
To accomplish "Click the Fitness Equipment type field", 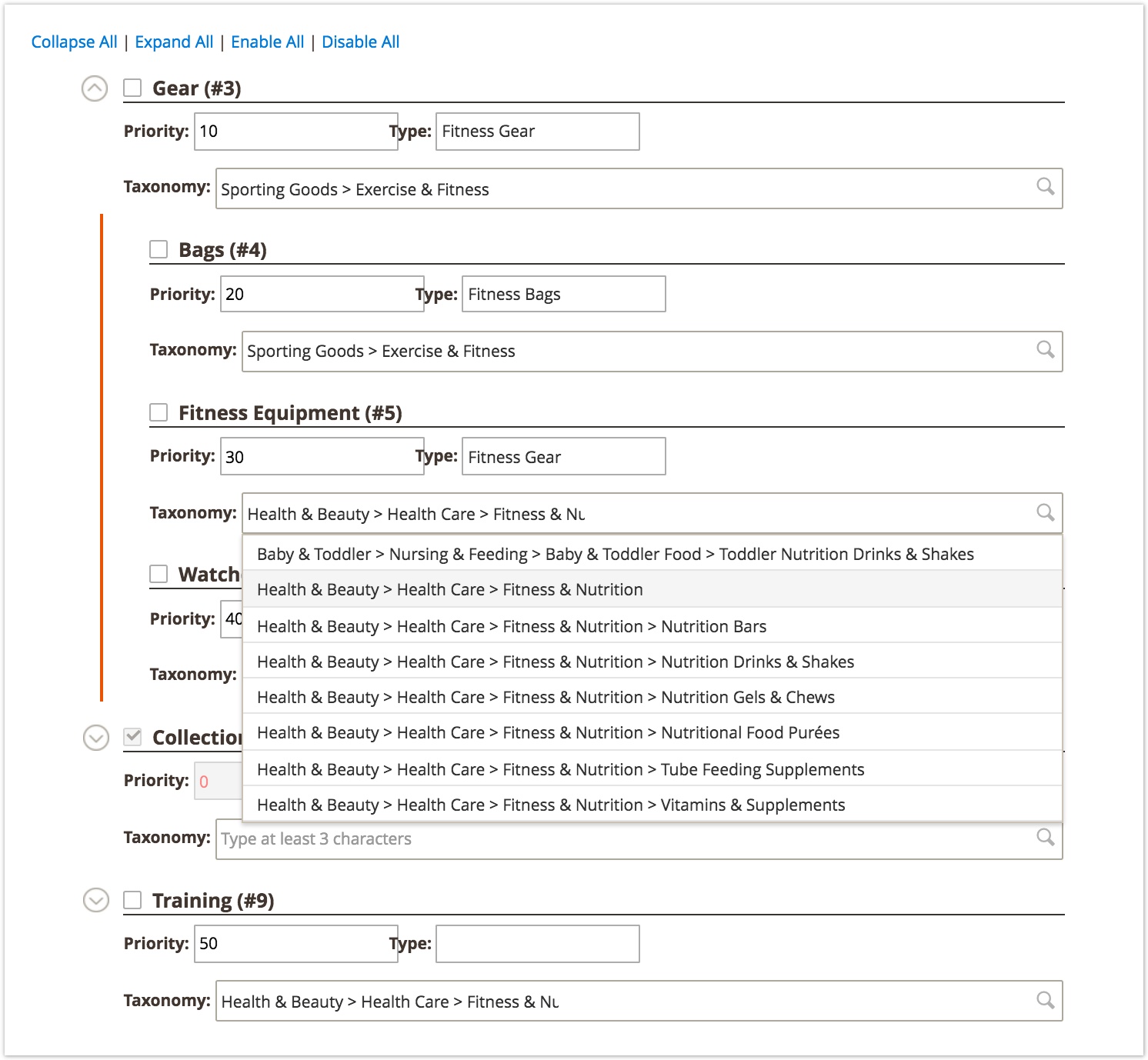I will [x=564, y=456].
